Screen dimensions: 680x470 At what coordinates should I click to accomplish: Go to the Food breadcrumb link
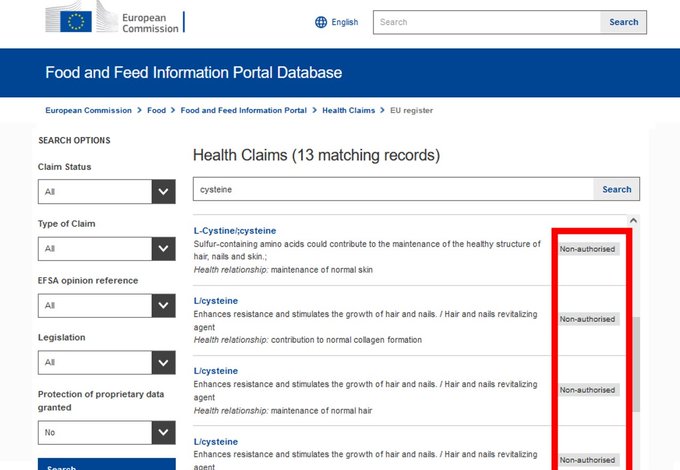pos(156,110)
